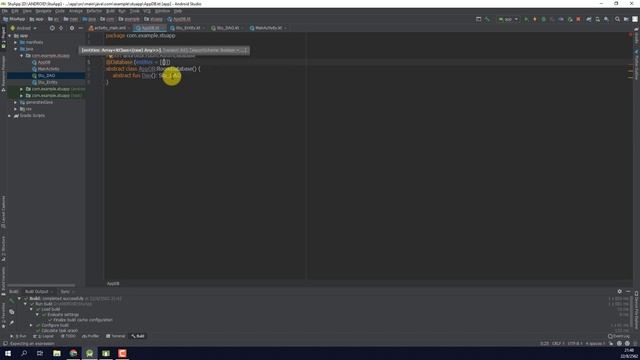Open the Logcat tool window

43,336
